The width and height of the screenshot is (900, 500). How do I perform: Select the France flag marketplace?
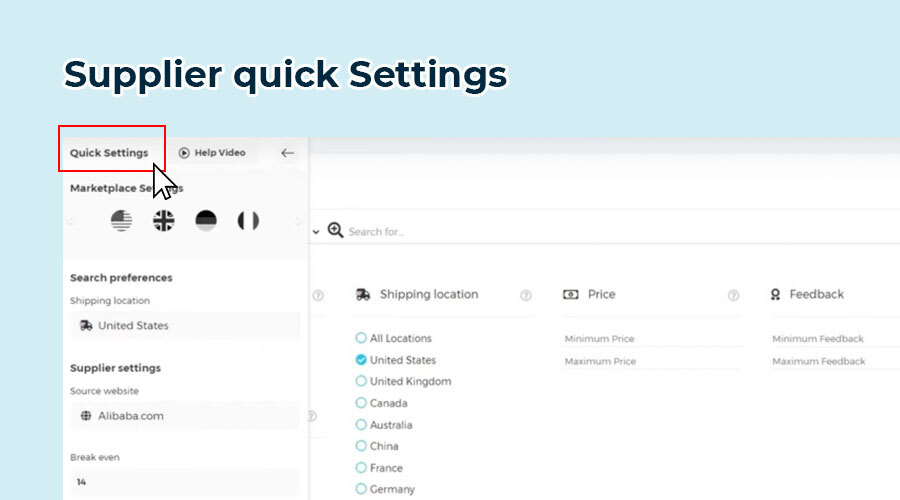click(248, 221)
